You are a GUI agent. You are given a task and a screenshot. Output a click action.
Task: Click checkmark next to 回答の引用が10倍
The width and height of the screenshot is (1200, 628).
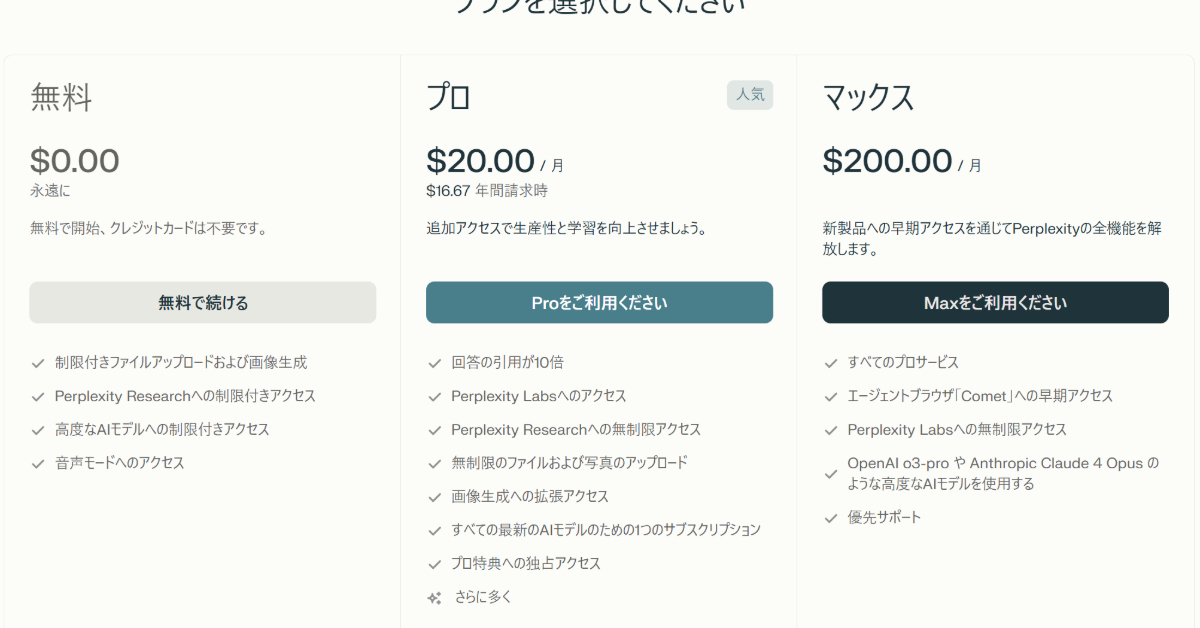pos(434,363)
